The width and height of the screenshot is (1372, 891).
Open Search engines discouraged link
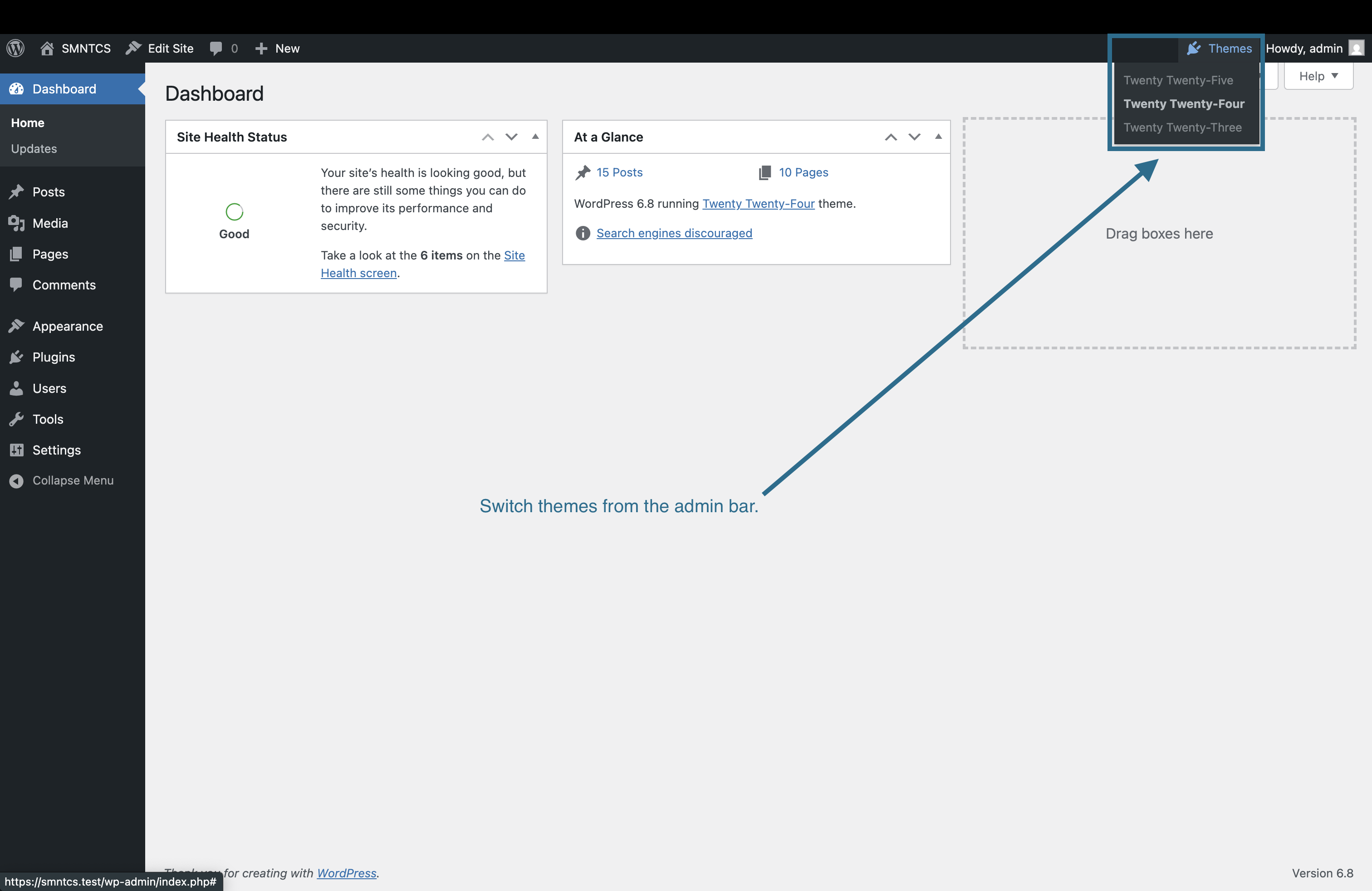[x=674, y=233]
